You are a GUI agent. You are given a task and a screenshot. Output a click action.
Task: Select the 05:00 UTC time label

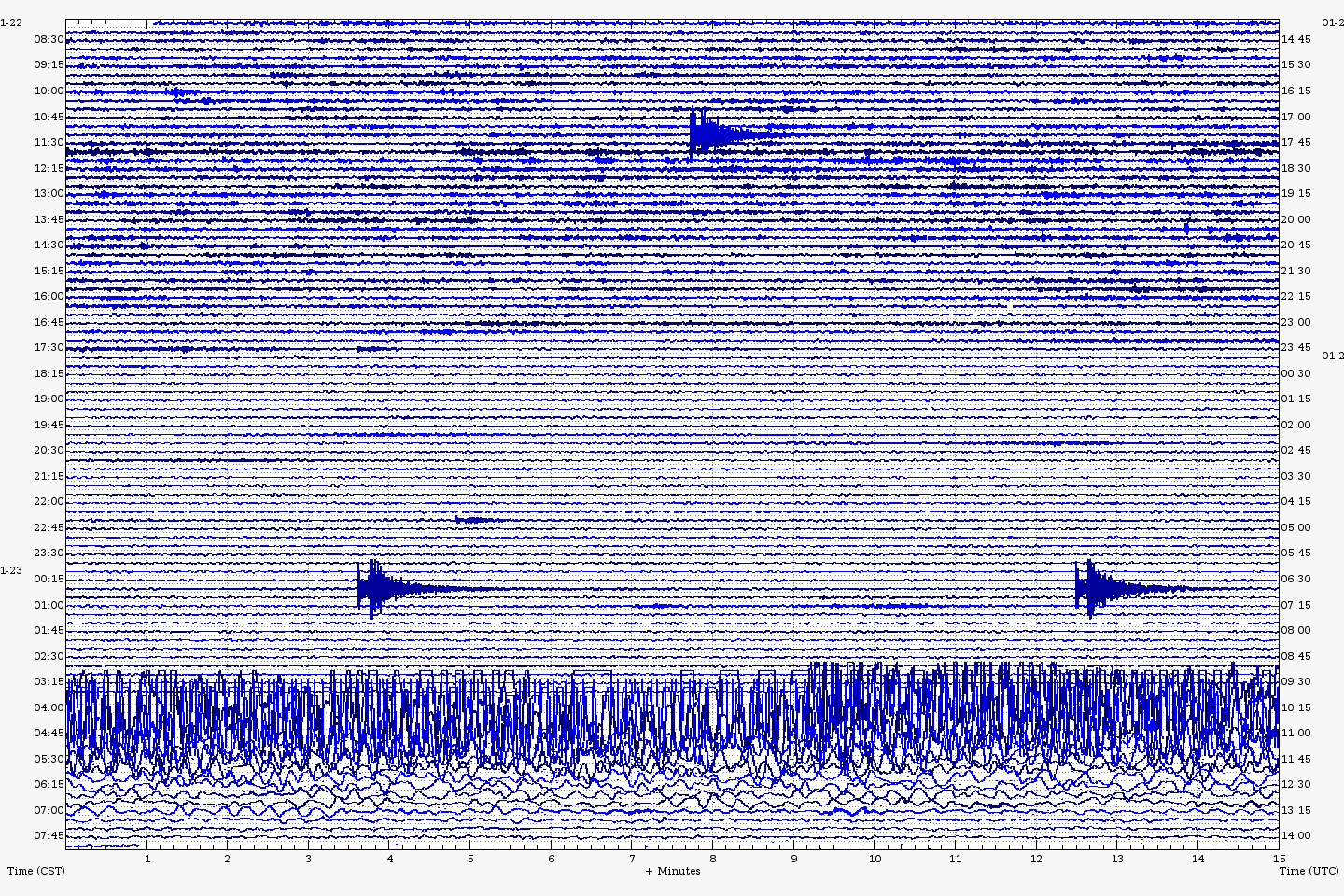click(1295, 527)
